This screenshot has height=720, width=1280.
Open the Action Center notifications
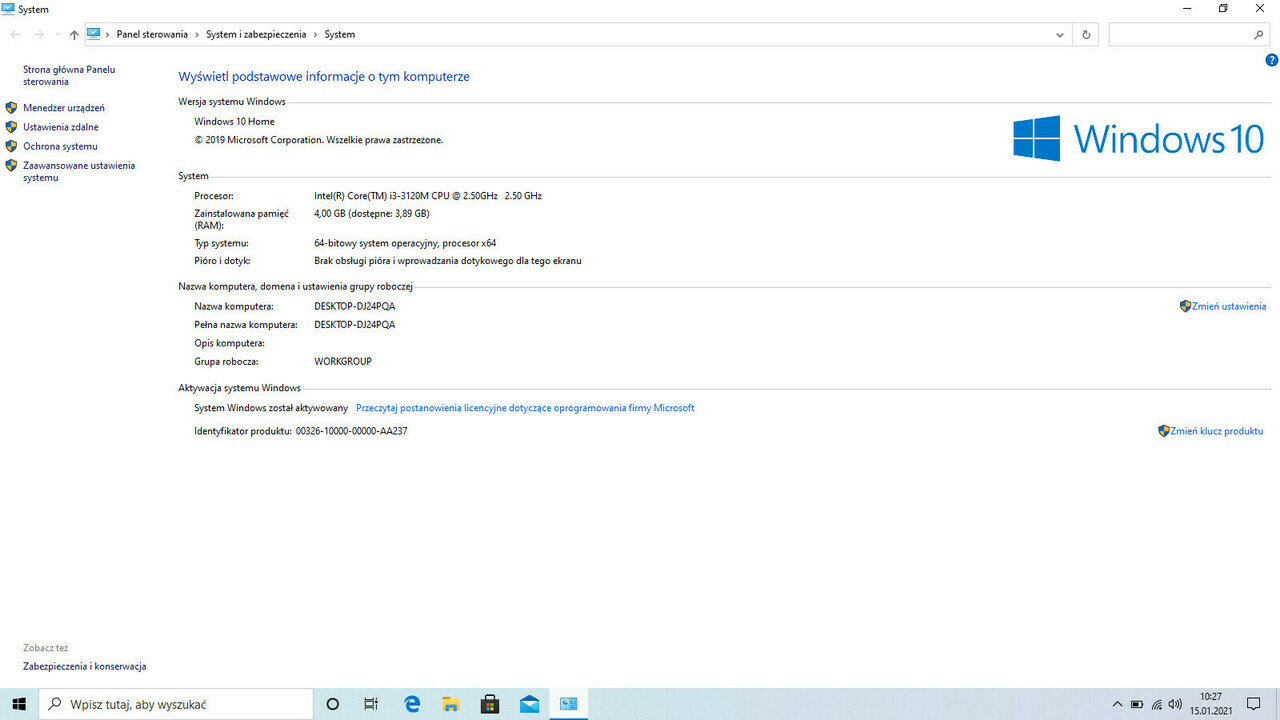(1254, 704)
